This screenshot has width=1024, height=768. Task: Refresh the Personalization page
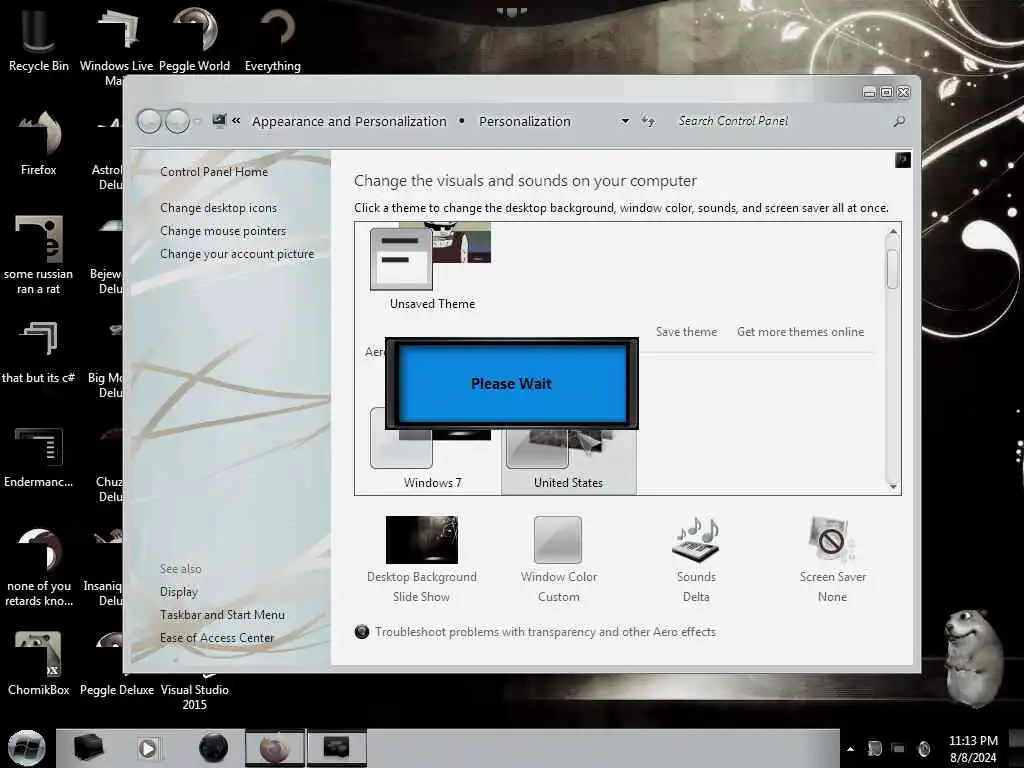pos(648,121)
